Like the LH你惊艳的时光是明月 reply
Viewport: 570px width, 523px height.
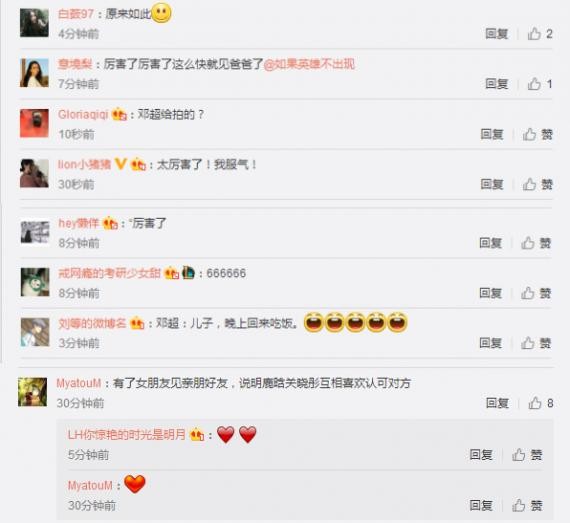(x=527, y=455)
